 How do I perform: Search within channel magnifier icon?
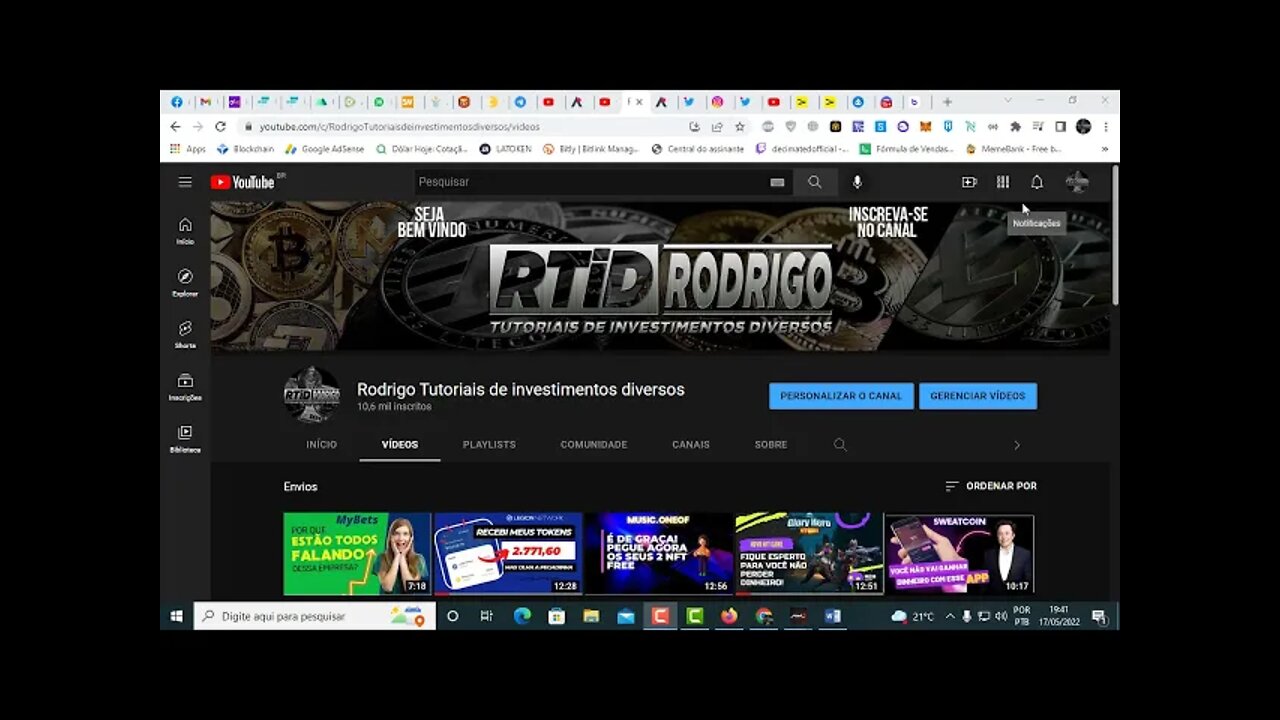point(840,445)
